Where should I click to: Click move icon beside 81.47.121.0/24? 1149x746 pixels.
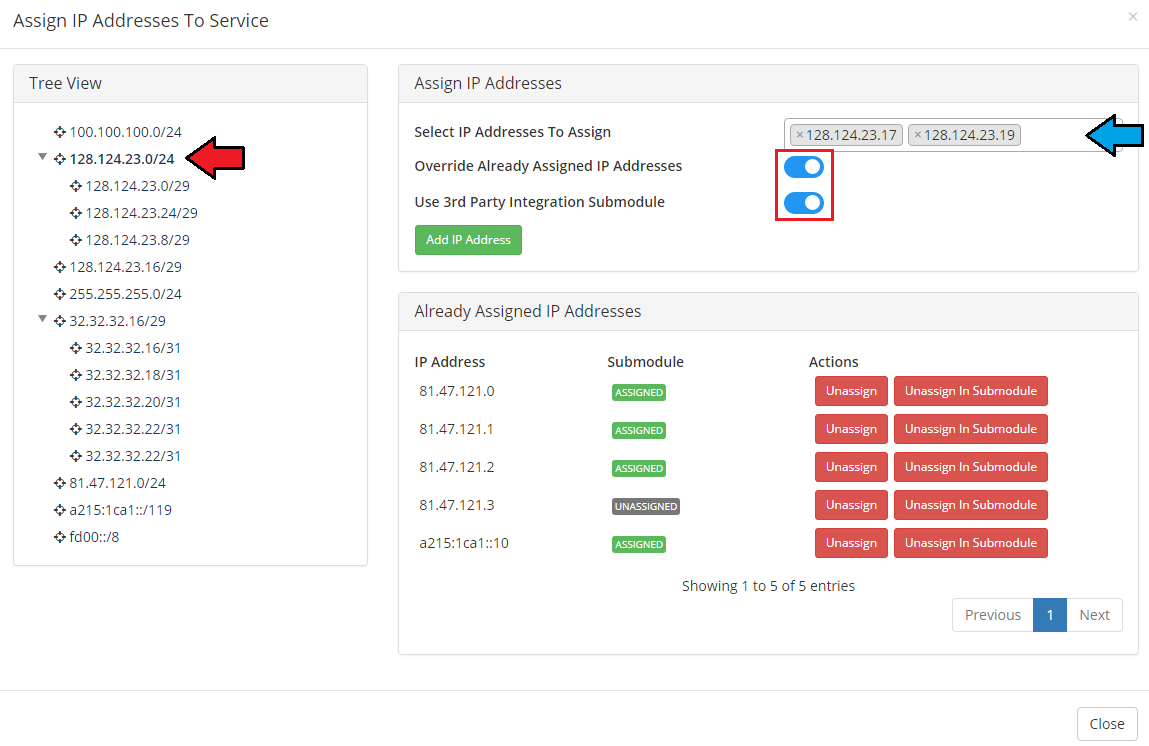point(59,483)
